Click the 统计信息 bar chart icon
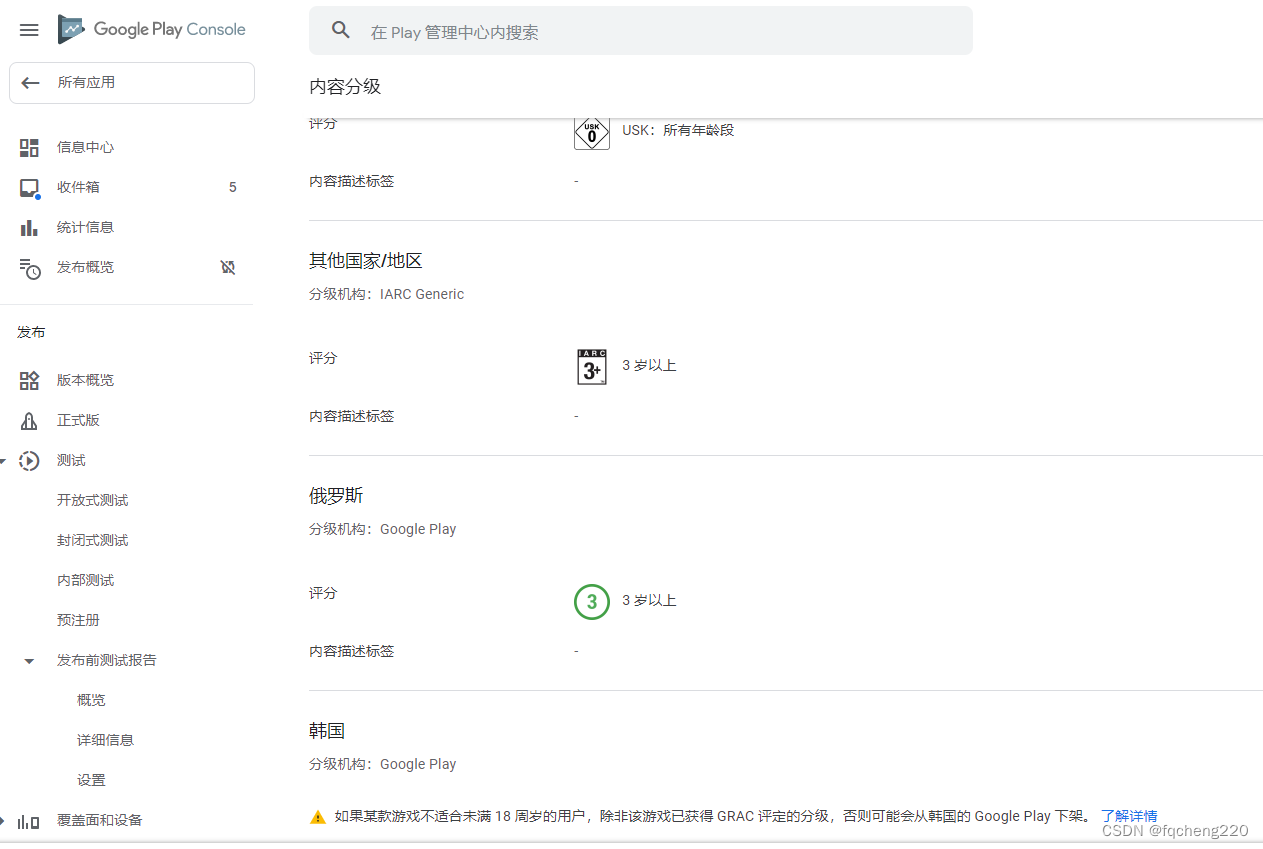Screen dimensions: 1263x849 [29, 228]
